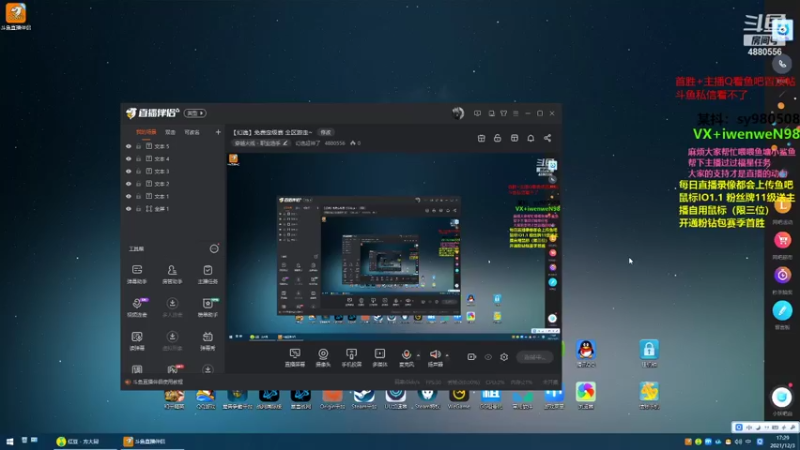Viewport: 800px width, 450px height.
Task: Select the 文本 2 layer row
Action: pos(173,184)
